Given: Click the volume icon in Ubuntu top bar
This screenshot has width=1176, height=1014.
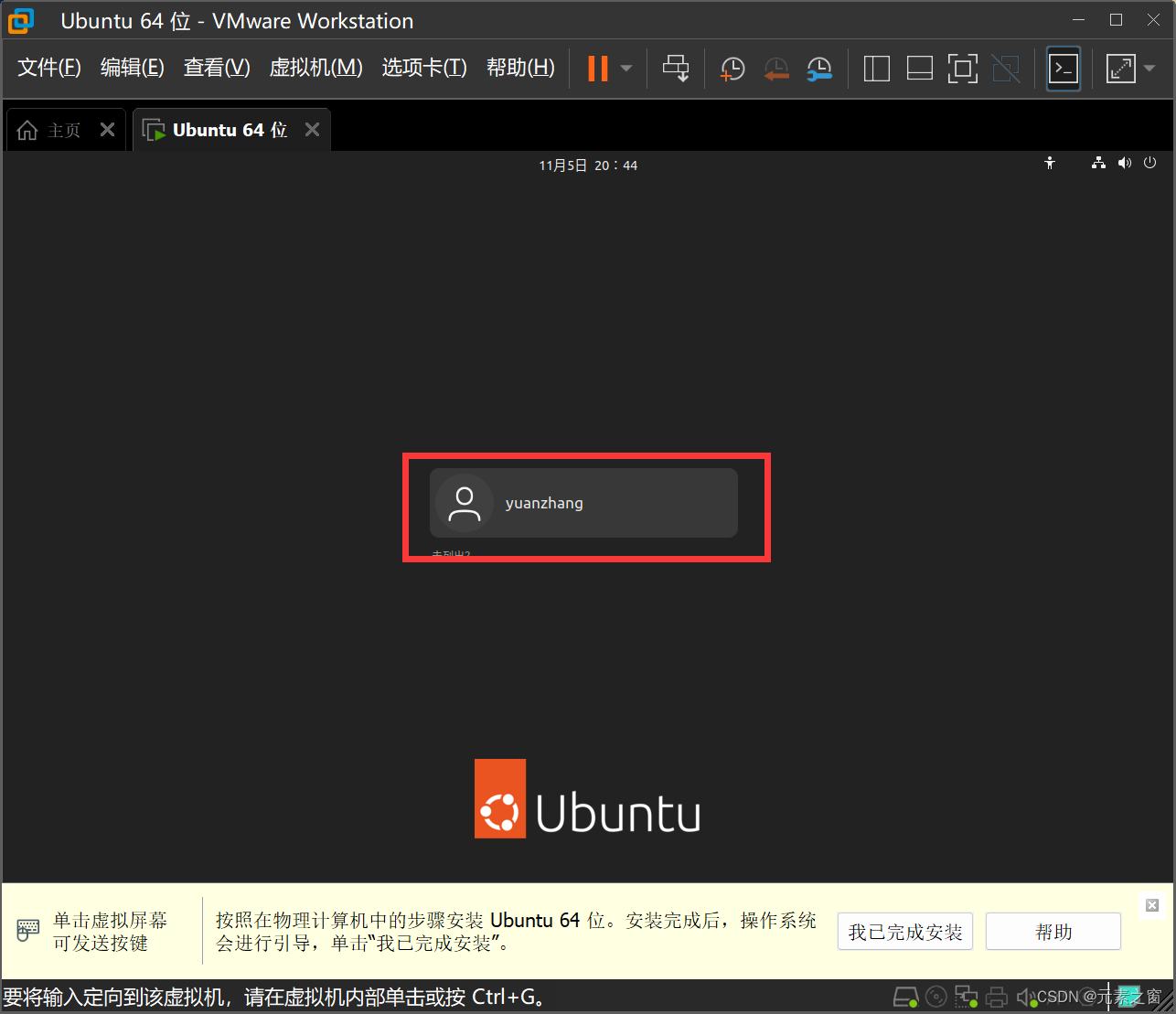Looking at the screenshot, I should tap(1124, 164).
